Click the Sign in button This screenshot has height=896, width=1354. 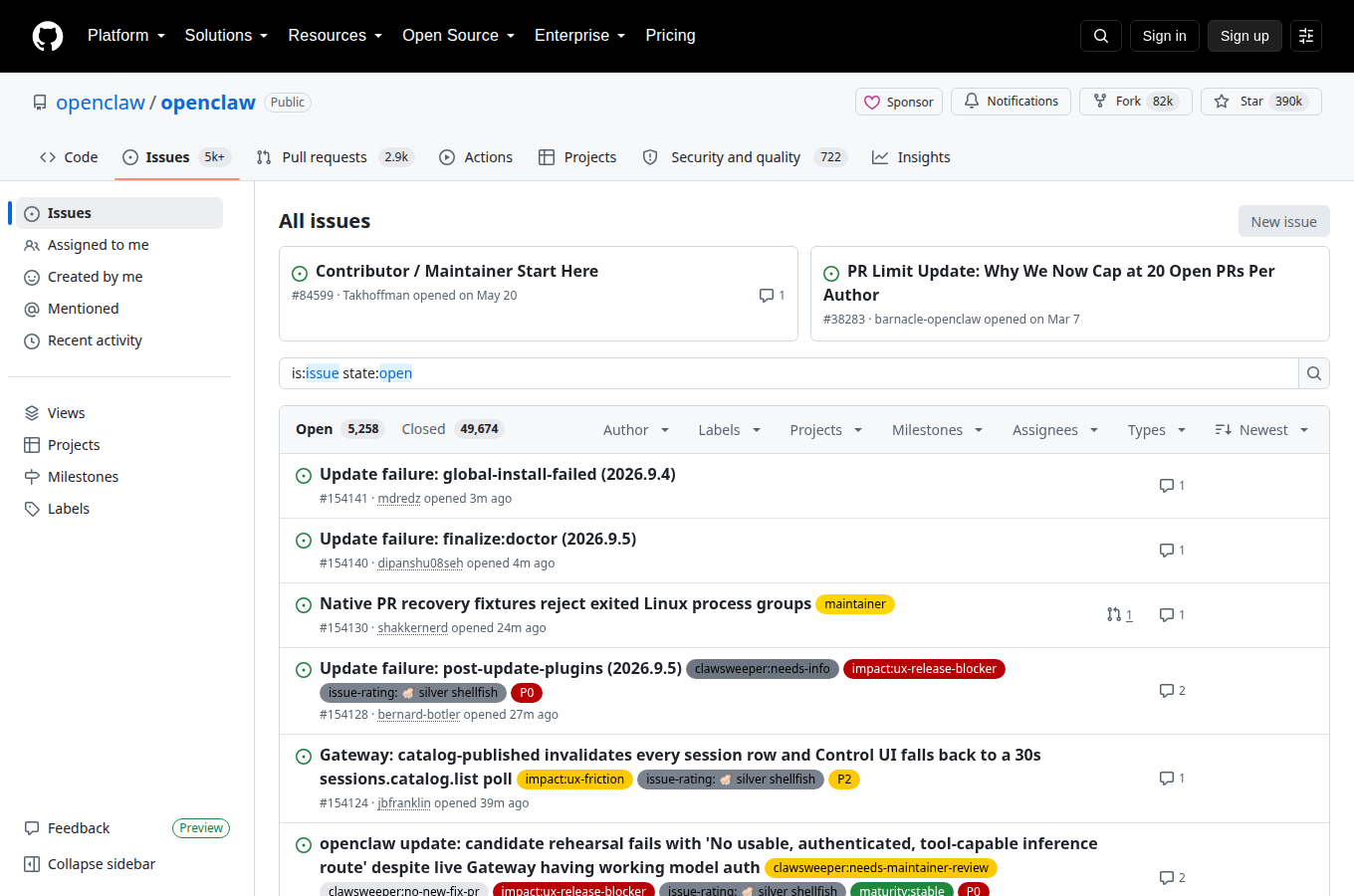tap(1165, 36)
